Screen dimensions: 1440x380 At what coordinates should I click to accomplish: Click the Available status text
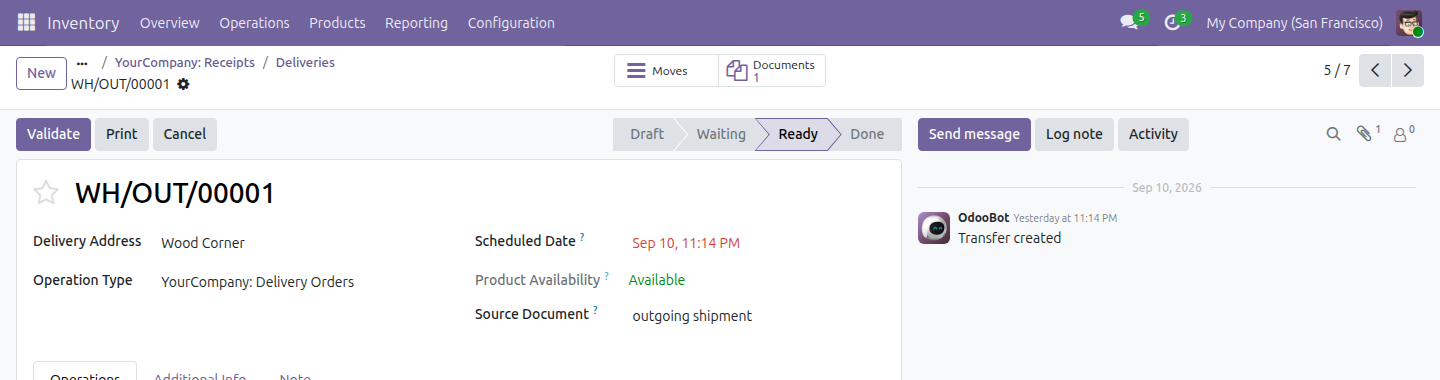pos(657,280)
